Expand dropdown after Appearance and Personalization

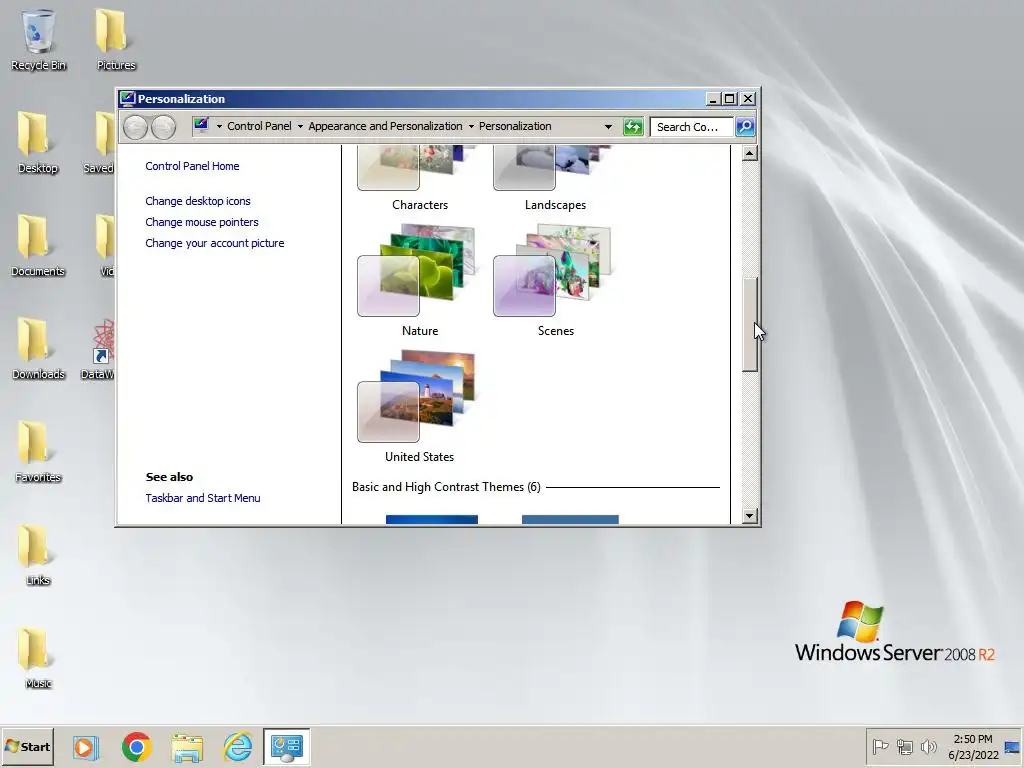point(471,127)
